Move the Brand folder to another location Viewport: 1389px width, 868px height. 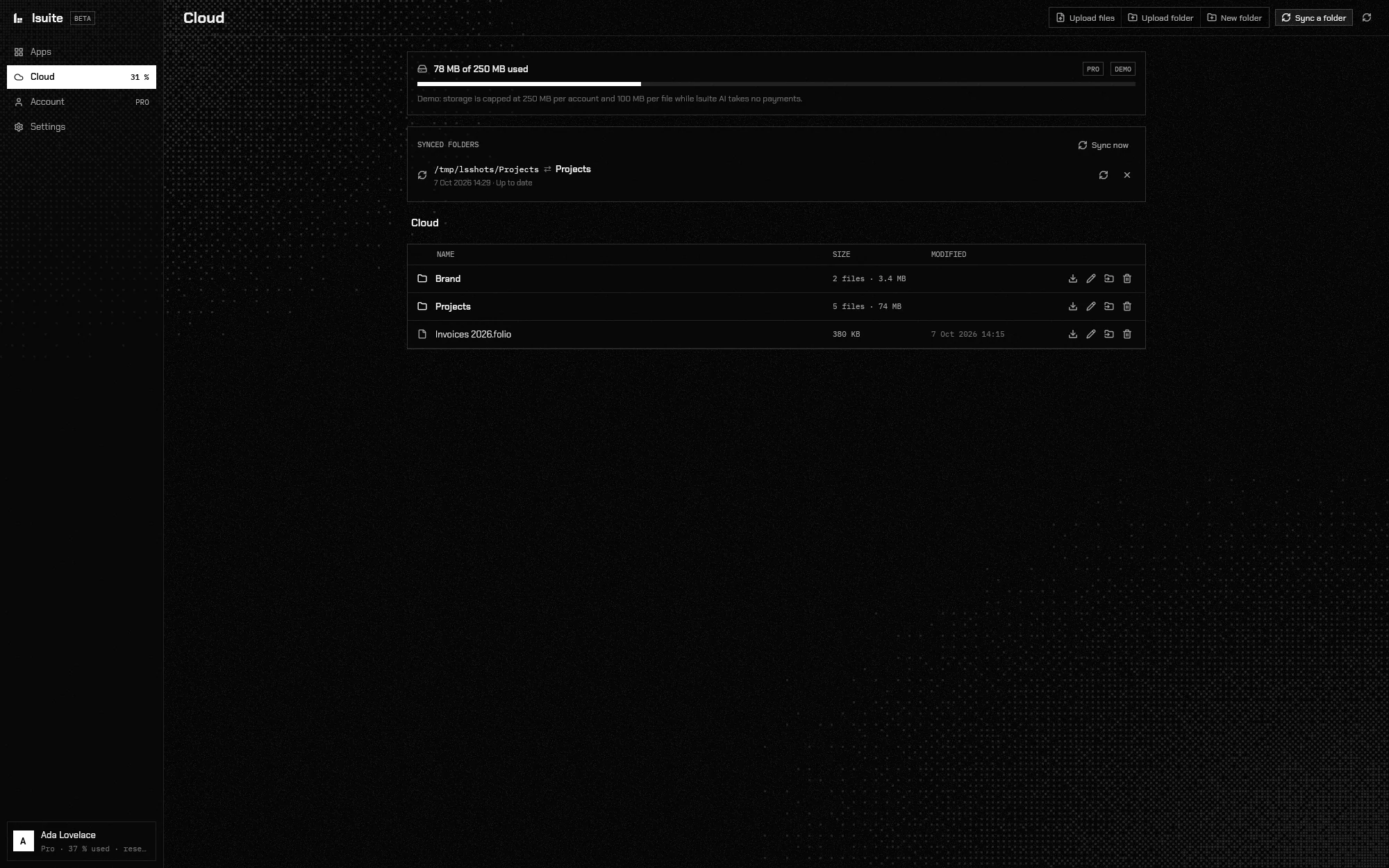pos(1109,278)
